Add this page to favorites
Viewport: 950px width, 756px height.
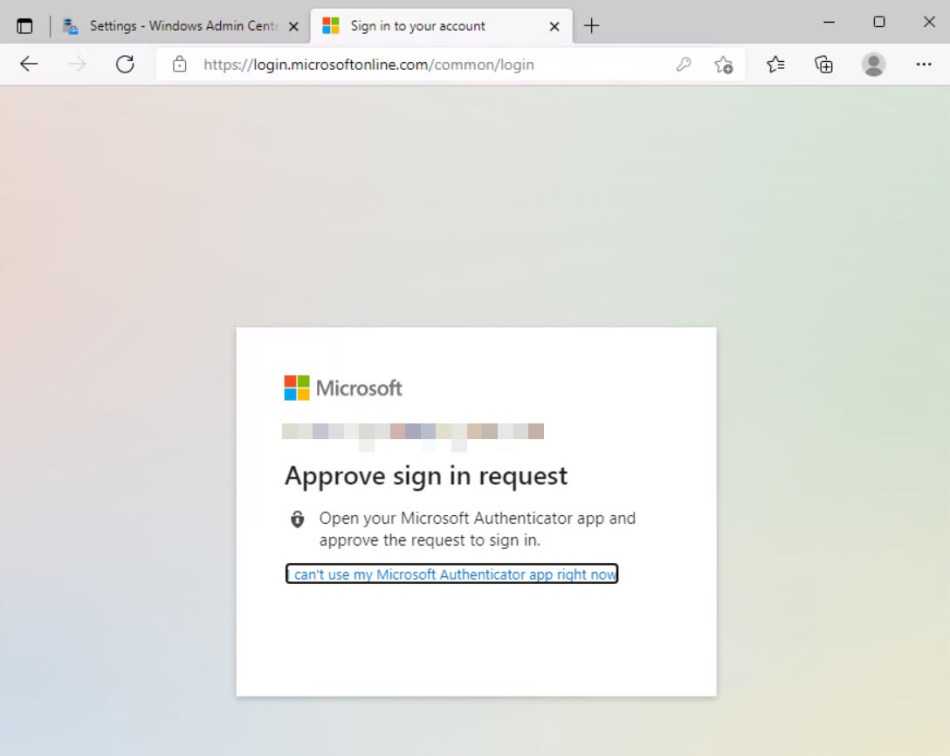click(724, 64)
